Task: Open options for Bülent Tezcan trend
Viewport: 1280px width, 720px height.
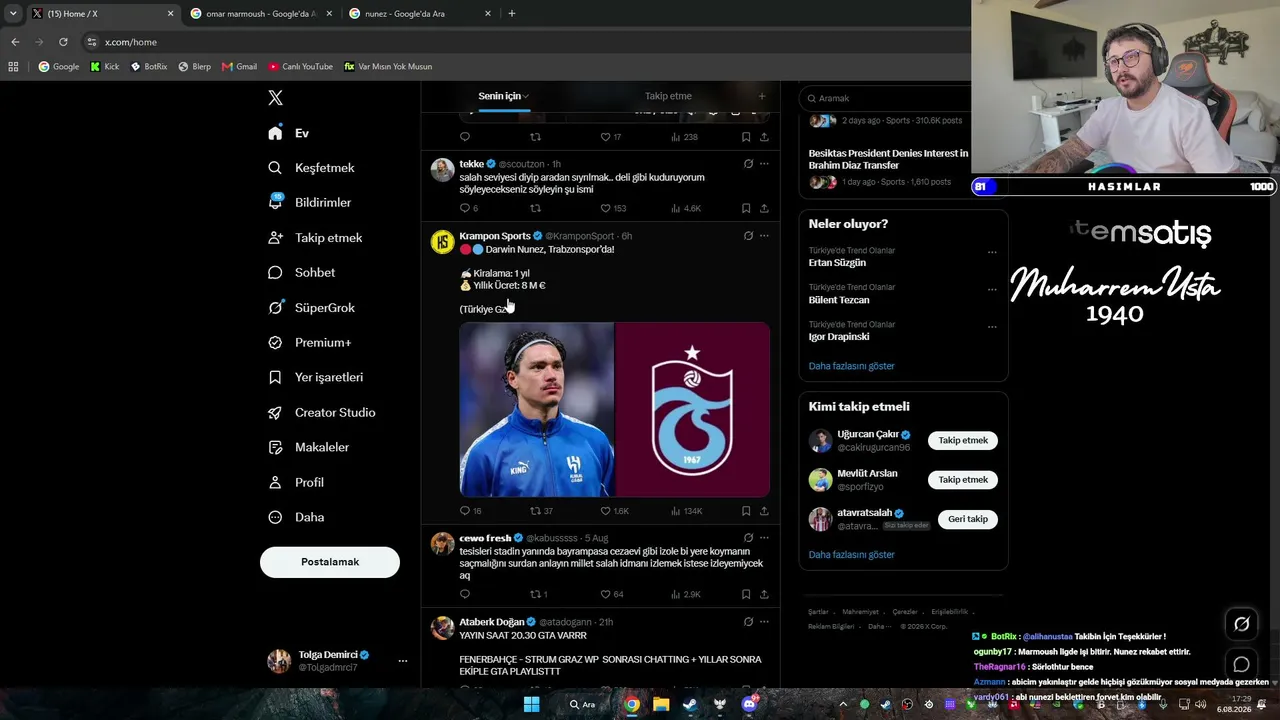Action: 992,289
